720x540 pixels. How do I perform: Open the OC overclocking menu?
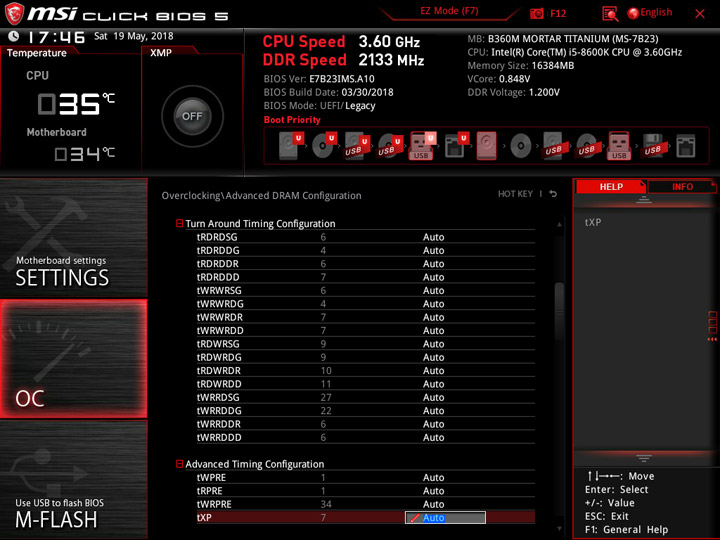point(73,359)
